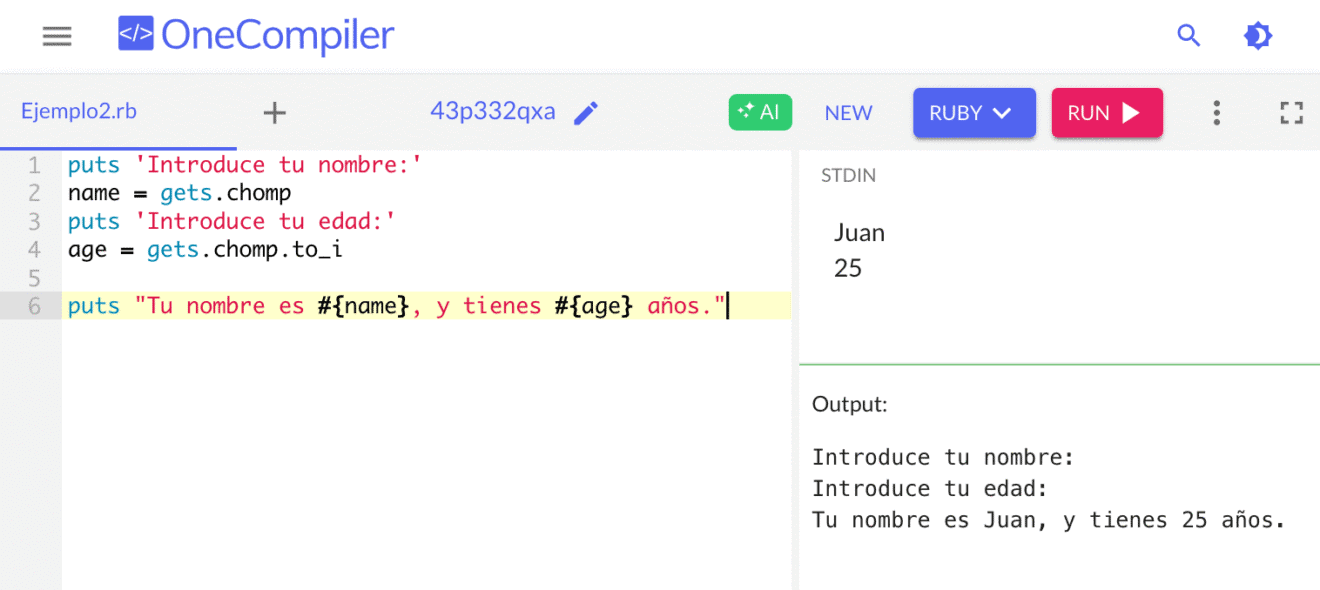Click the chevron on the RUBY dropdown
The height and width of the screenshot is (590, 1320).
point(1000,112)
